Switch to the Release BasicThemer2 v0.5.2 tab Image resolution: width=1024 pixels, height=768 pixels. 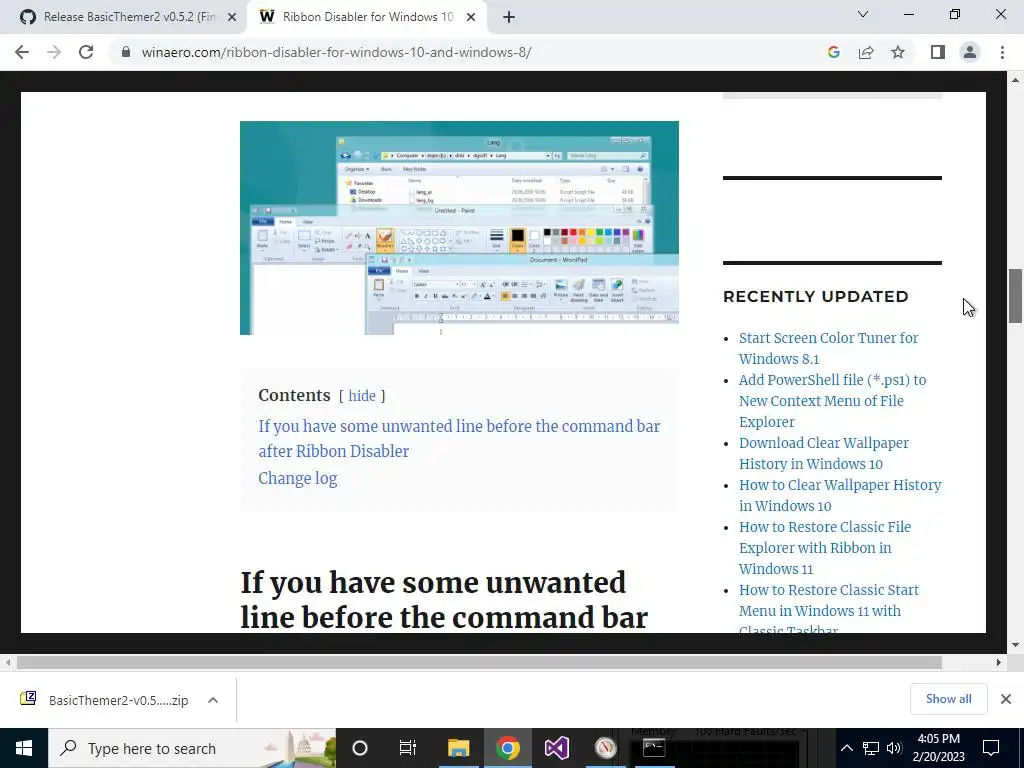pos(129,17)
